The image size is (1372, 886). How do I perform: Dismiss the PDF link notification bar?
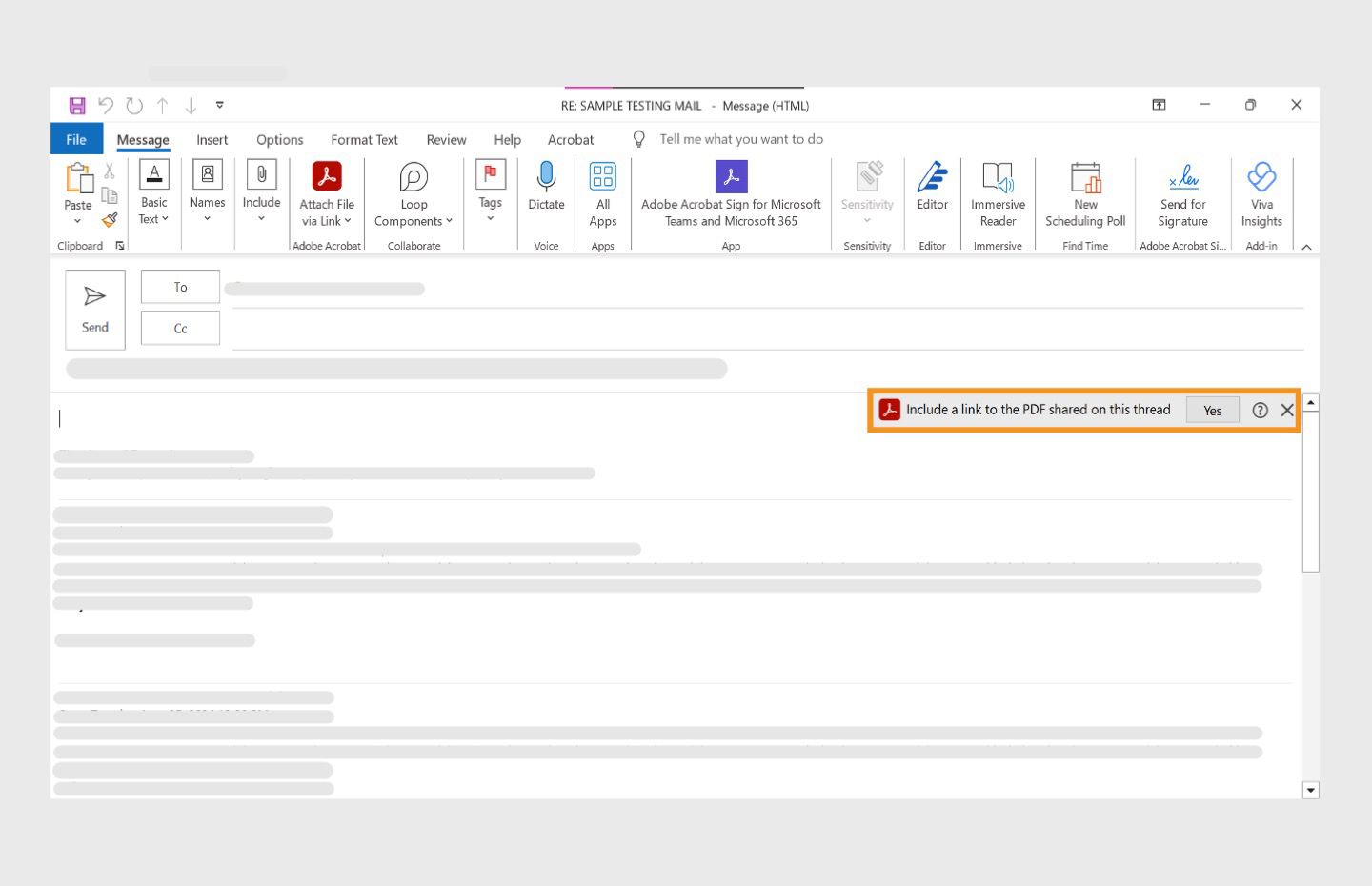[1287, 410]
